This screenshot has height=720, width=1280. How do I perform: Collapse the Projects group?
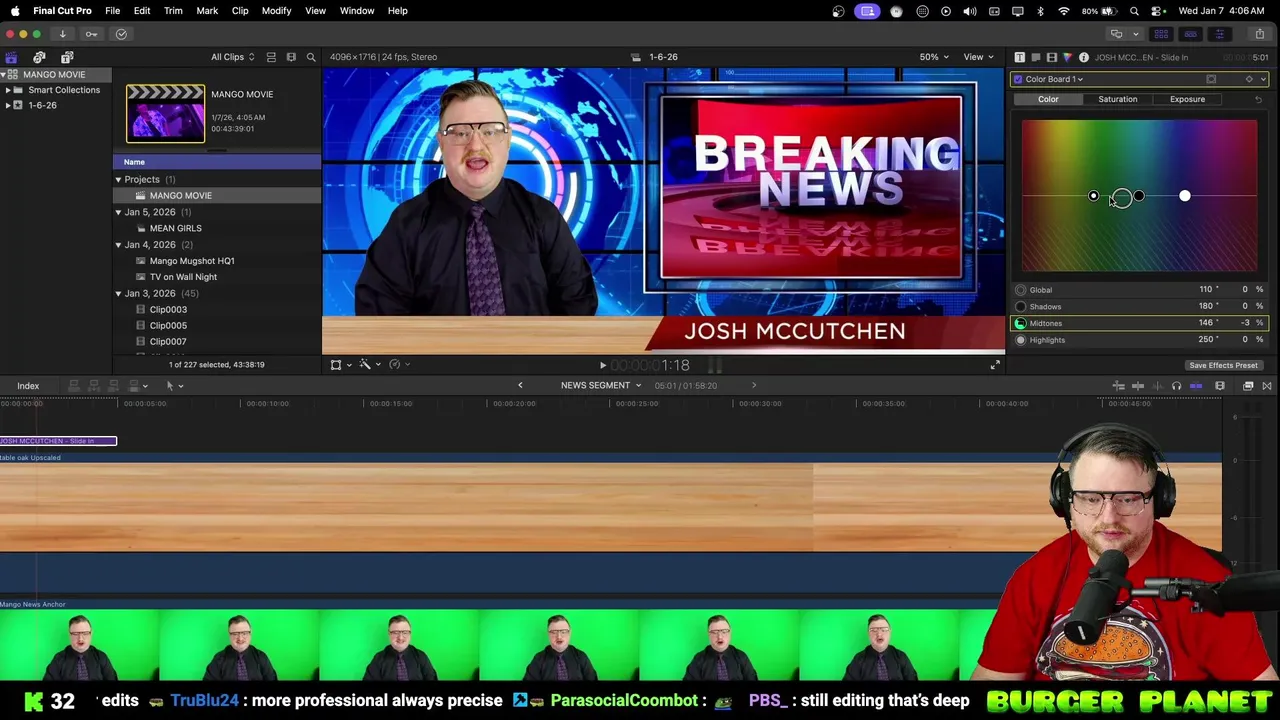[118, 180]
